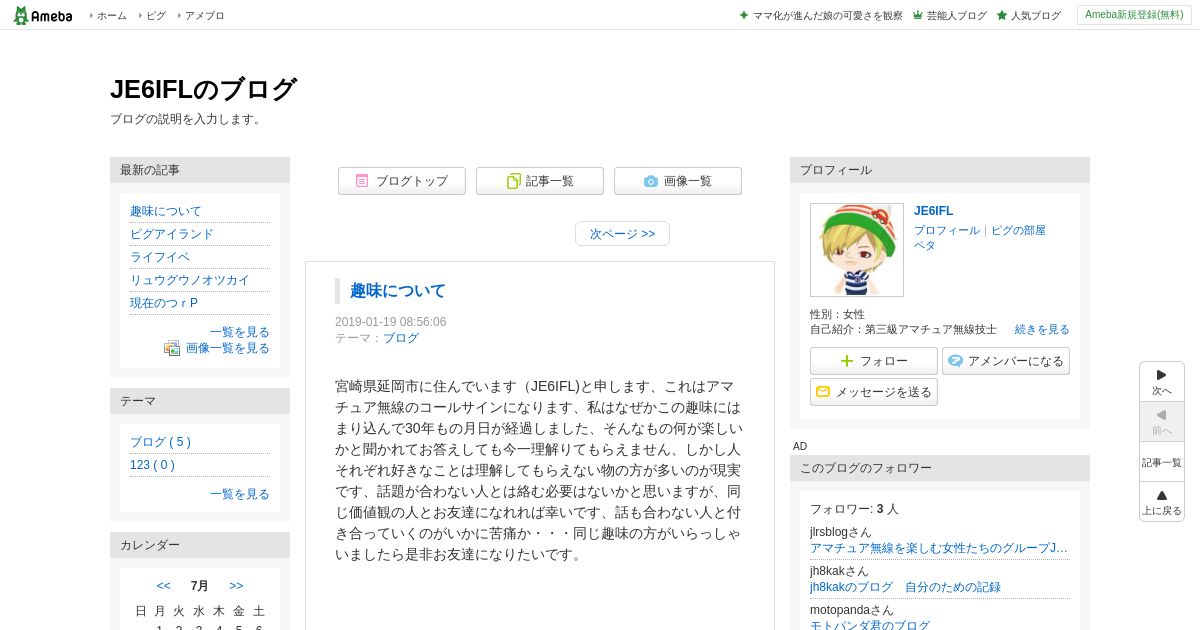Click 一覧を見る under テーマ section

pos(240,494)
